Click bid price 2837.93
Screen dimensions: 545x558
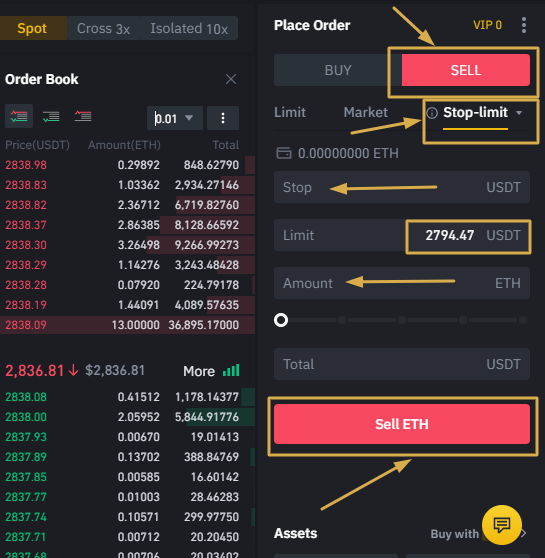tap(26, 437)
